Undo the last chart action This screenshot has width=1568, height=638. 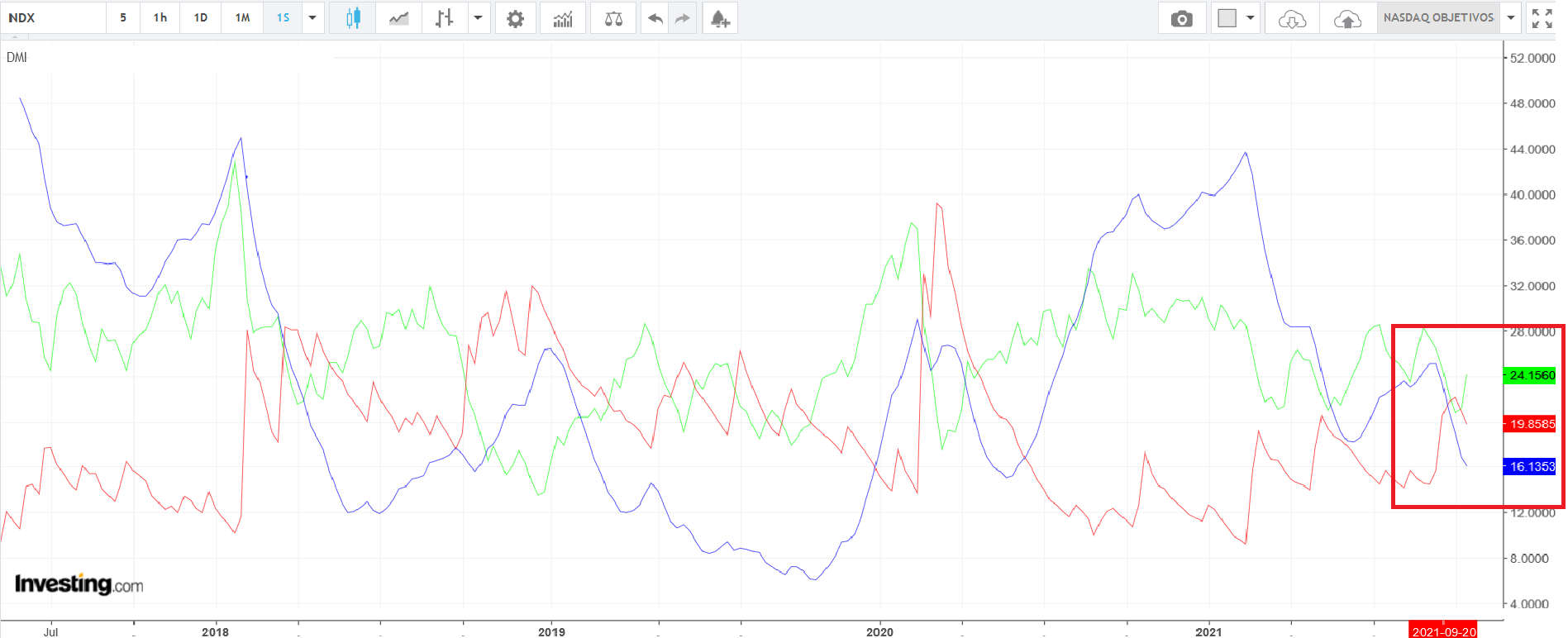tap(655, 18)
